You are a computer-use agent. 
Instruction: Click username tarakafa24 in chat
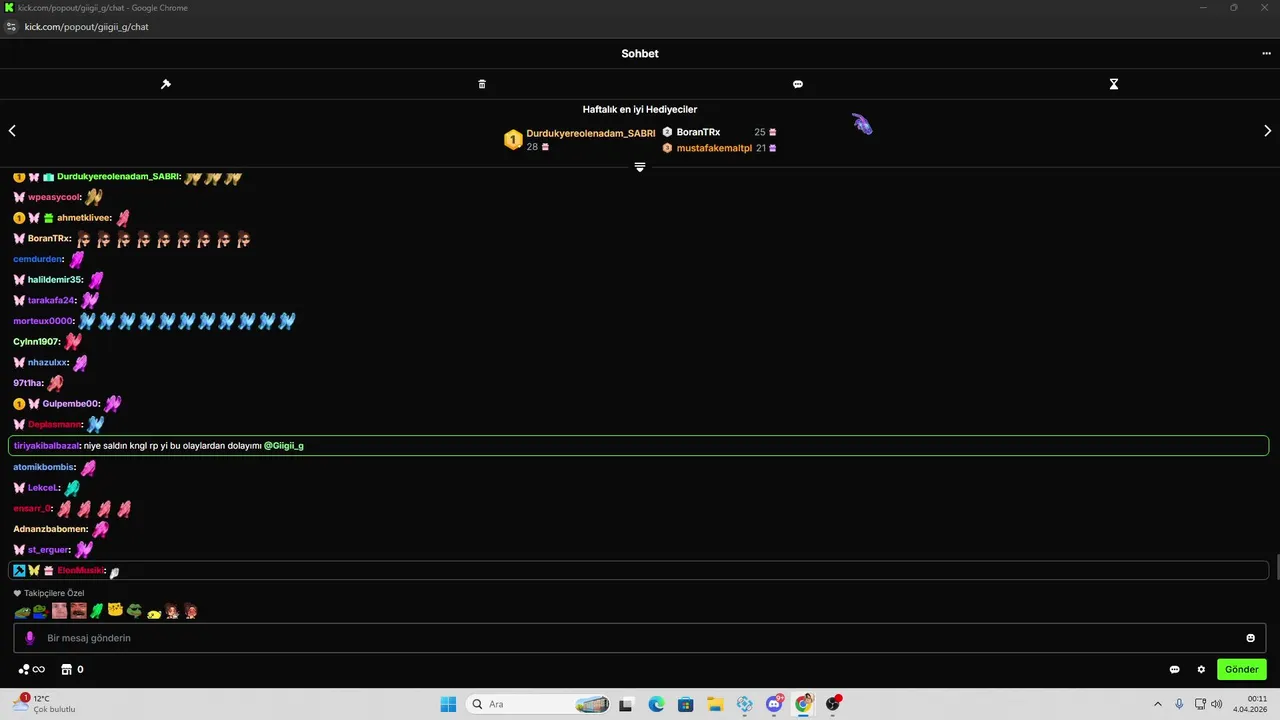click(x=52, y=300)
